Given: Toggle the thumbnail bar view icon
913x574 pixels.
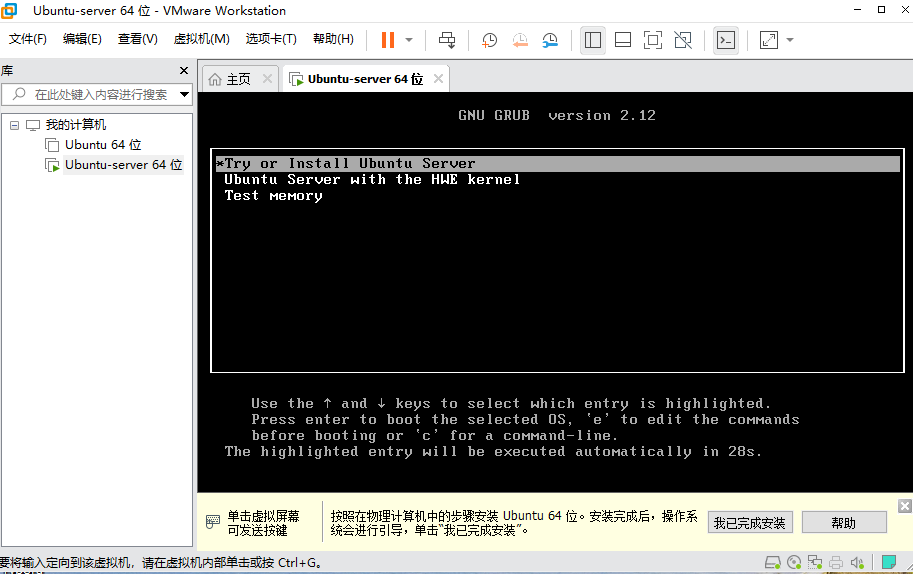Looking at the screenshot, I should pyautogui.click(x=623, y=40).
